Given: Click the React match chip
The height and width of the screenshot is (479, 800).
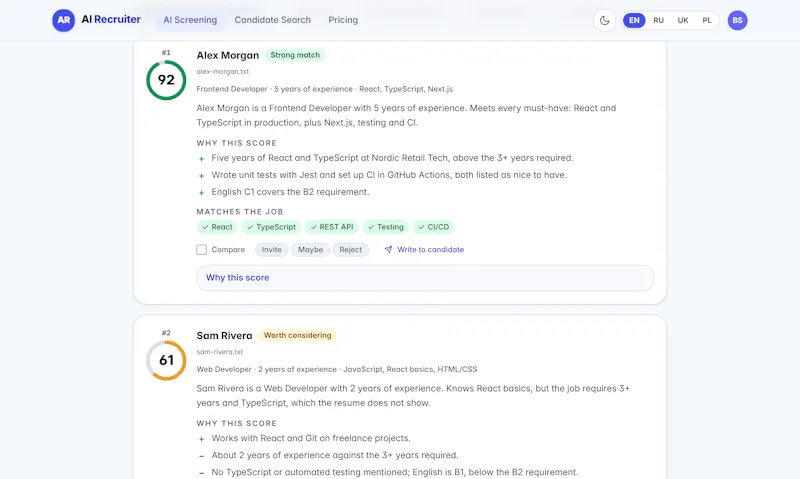Looking at the screenshot, I should (217, 227).
